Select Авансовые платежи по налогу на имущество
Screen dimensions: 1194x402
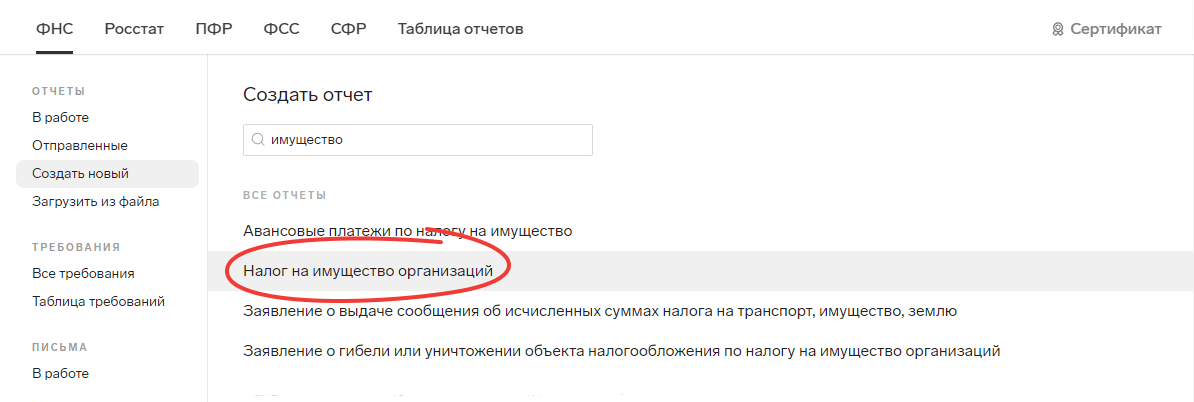(x=407, y=230)
